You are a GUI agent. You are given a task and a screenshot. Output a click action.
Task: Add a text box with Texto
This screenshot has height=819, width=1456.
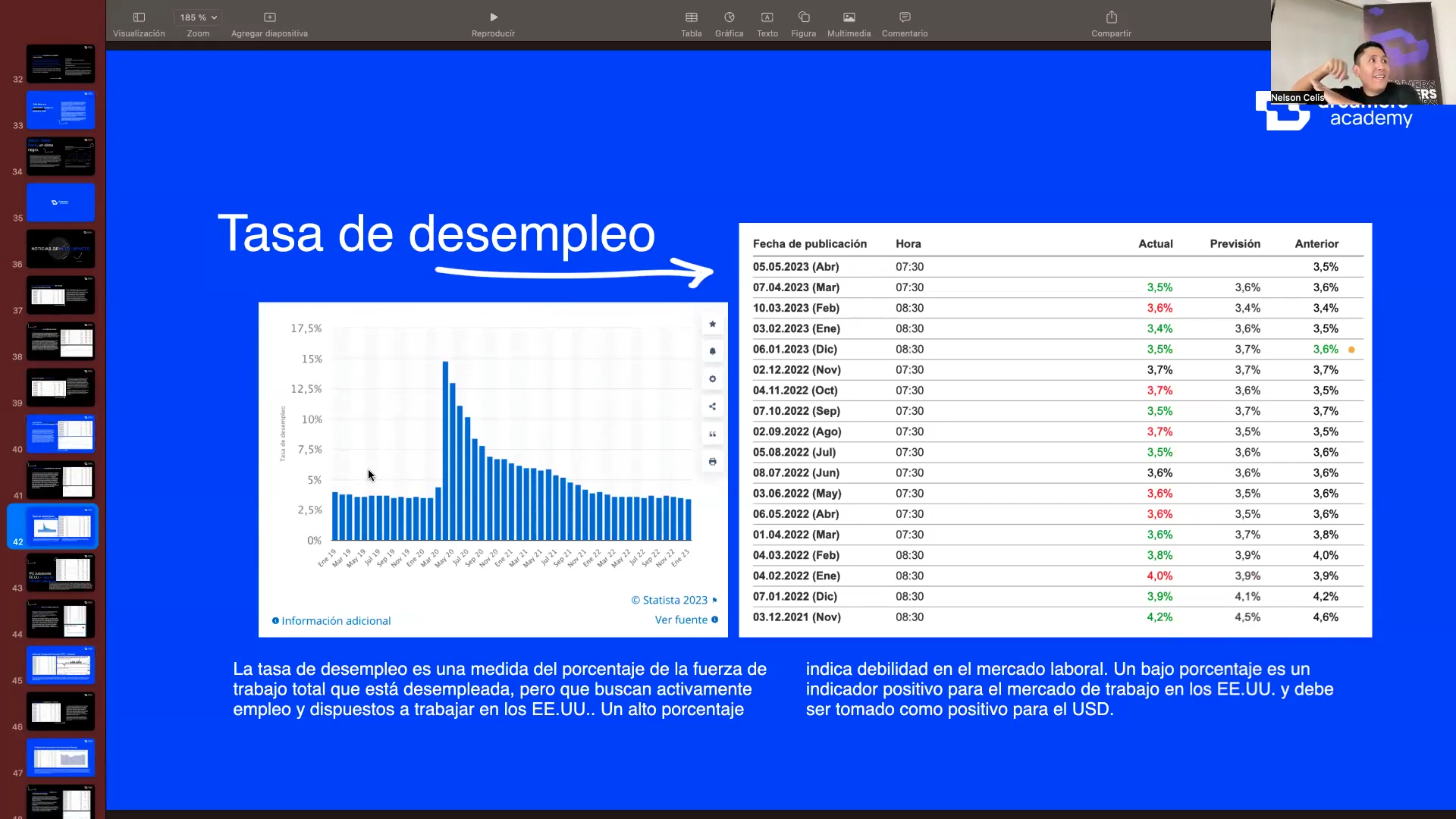[x=767, y=17]
